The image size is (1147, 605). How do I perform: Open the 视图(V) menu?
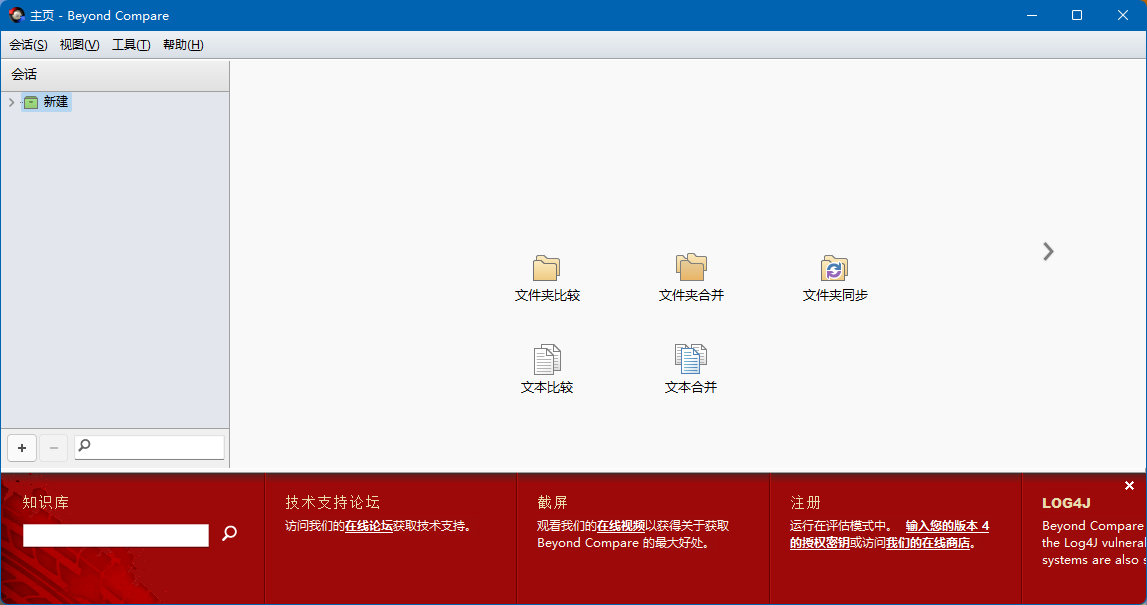pyautogui.click(x=79, y=45)
